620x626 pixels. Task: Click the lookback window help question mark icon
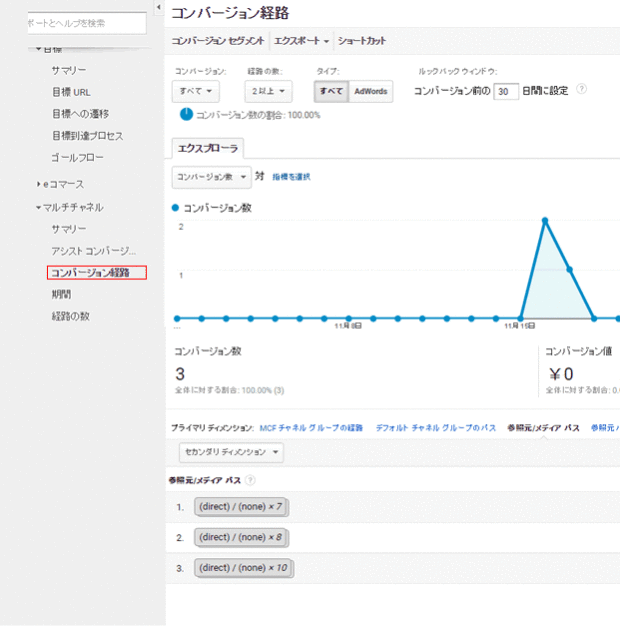(582, 90)
